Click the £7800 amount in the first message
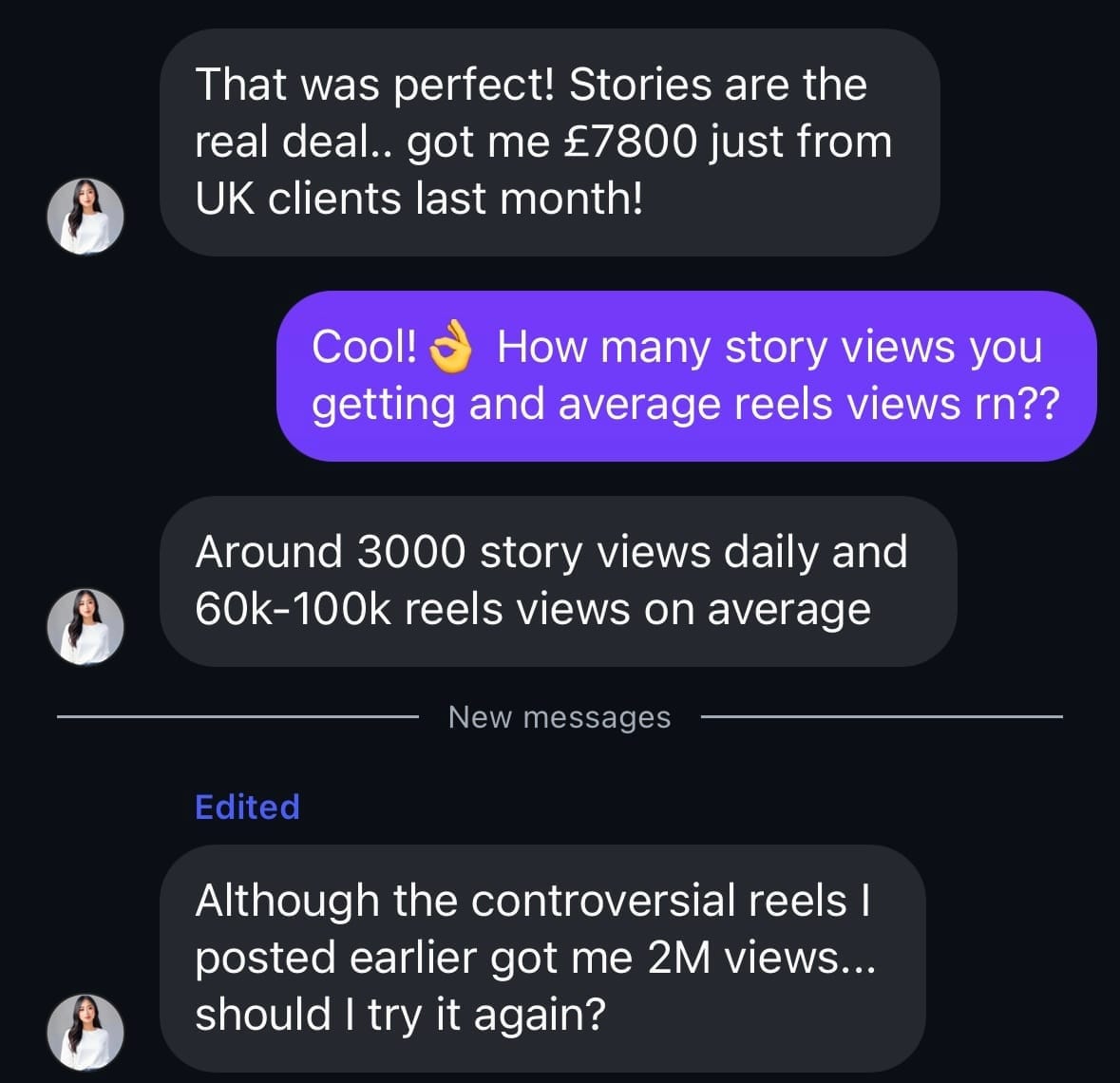1120x1083 pixels. 630,142
